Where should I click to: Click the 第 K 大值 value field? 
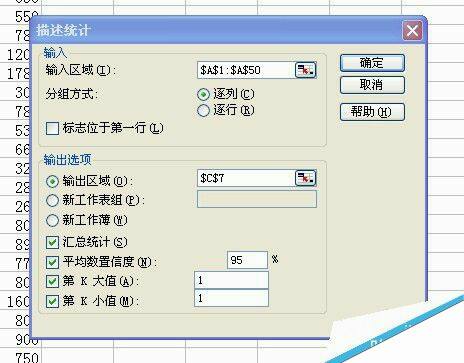point(231,280)
